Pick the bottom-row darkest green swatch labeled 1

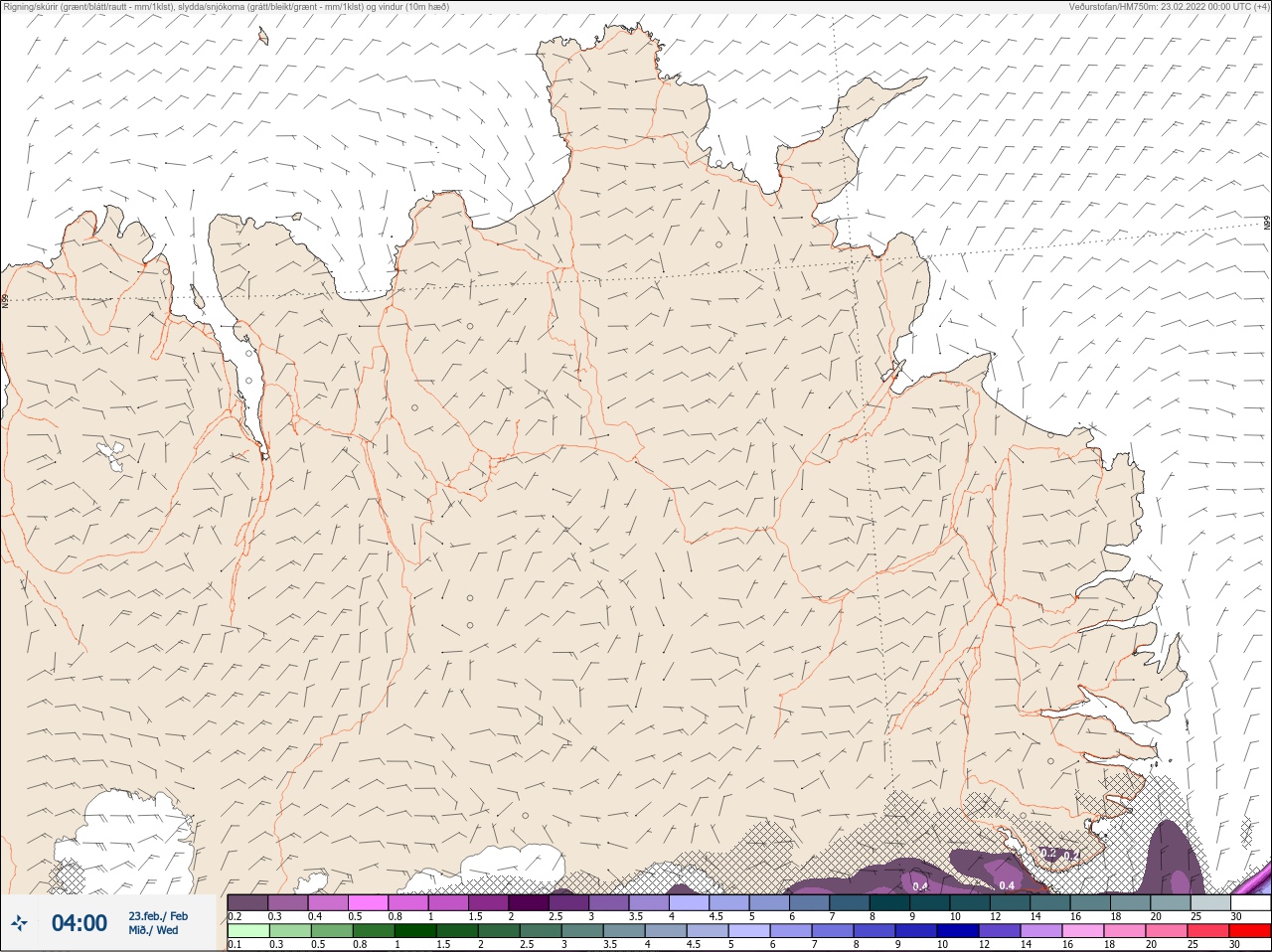[415, 931]
